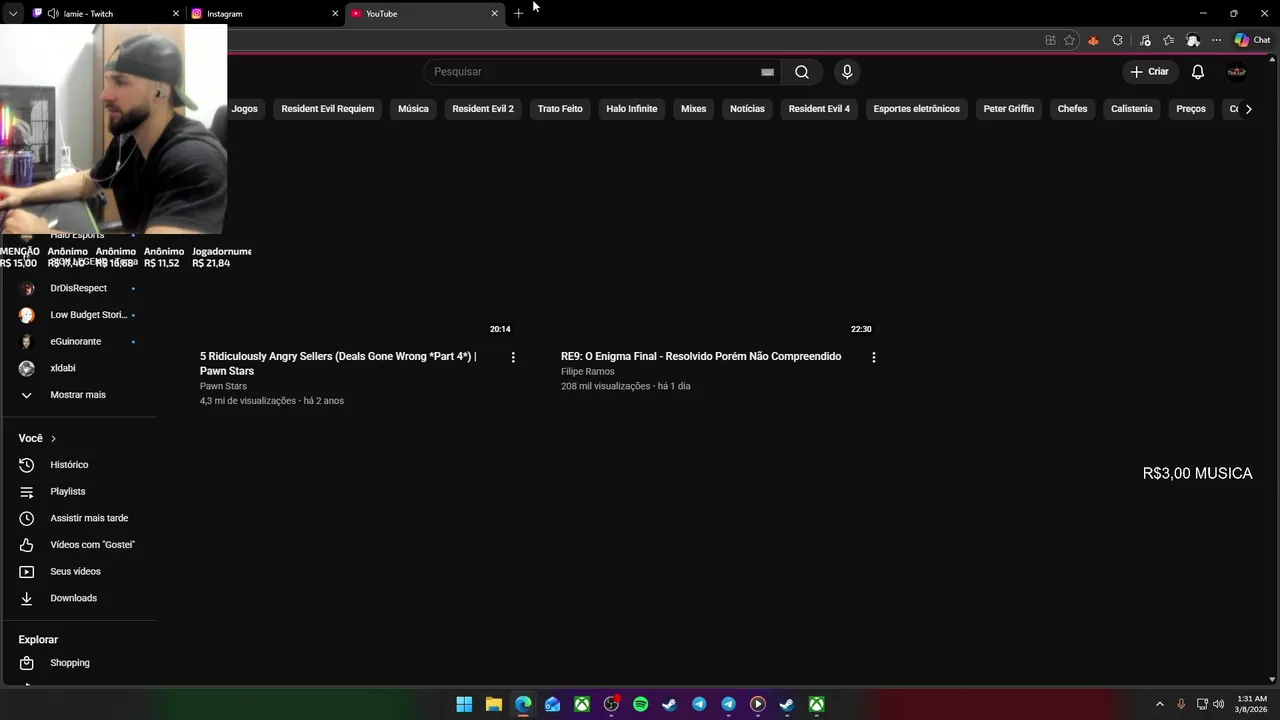The image size is (1280, 720).
Task: Open the Edge profile avatar
Action: tap(1193, 40)
